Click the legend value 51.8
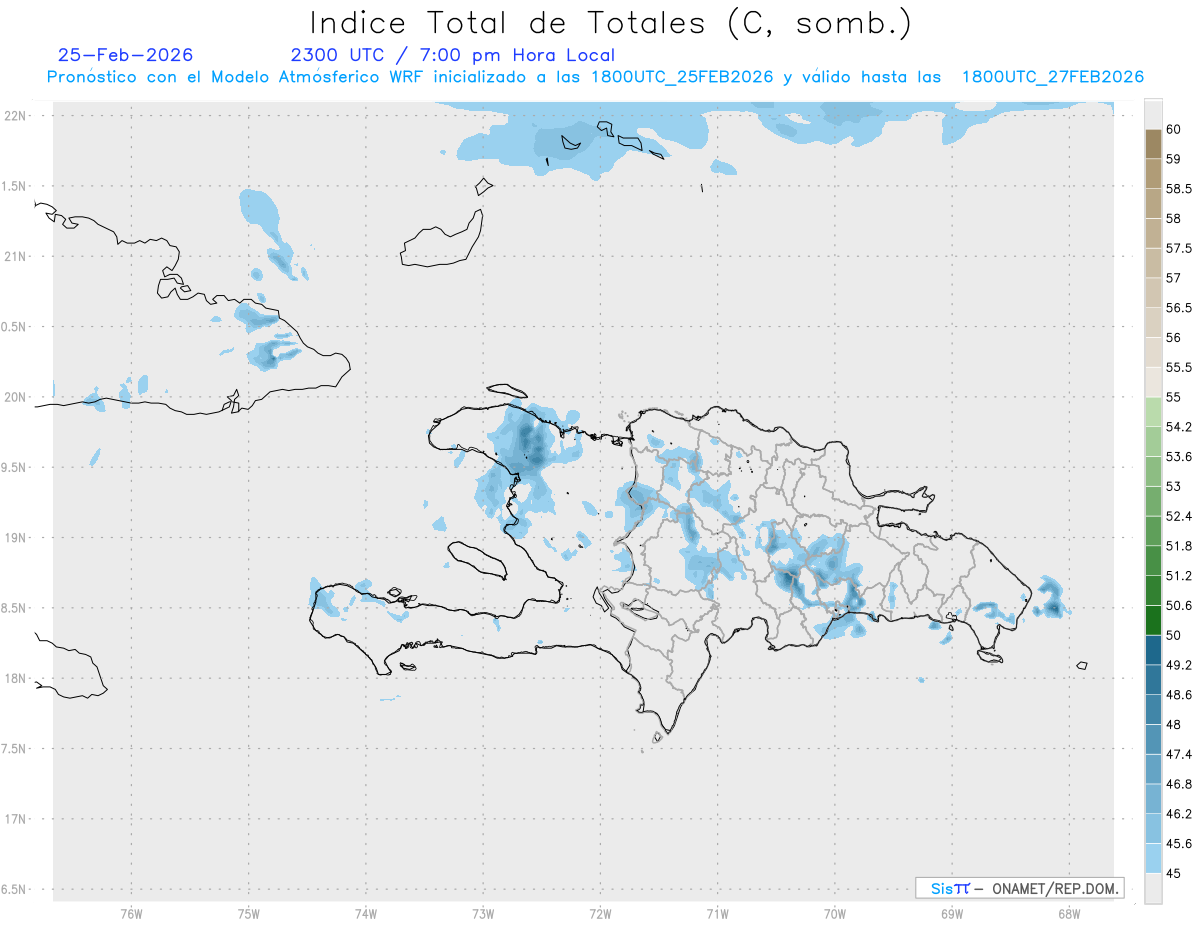Screen dimensions: 1200x927 [1179, 546]
